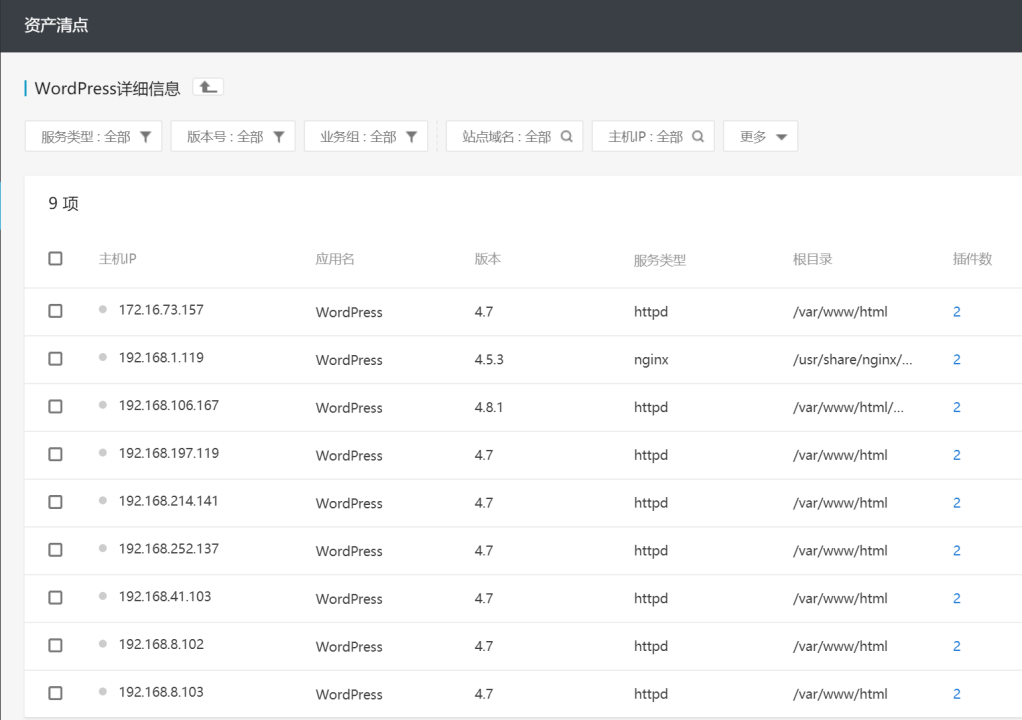This screenshot has height=720, width=1022.
Task: Open the 服务类型 filter dropdown
Action: (93, 137)
